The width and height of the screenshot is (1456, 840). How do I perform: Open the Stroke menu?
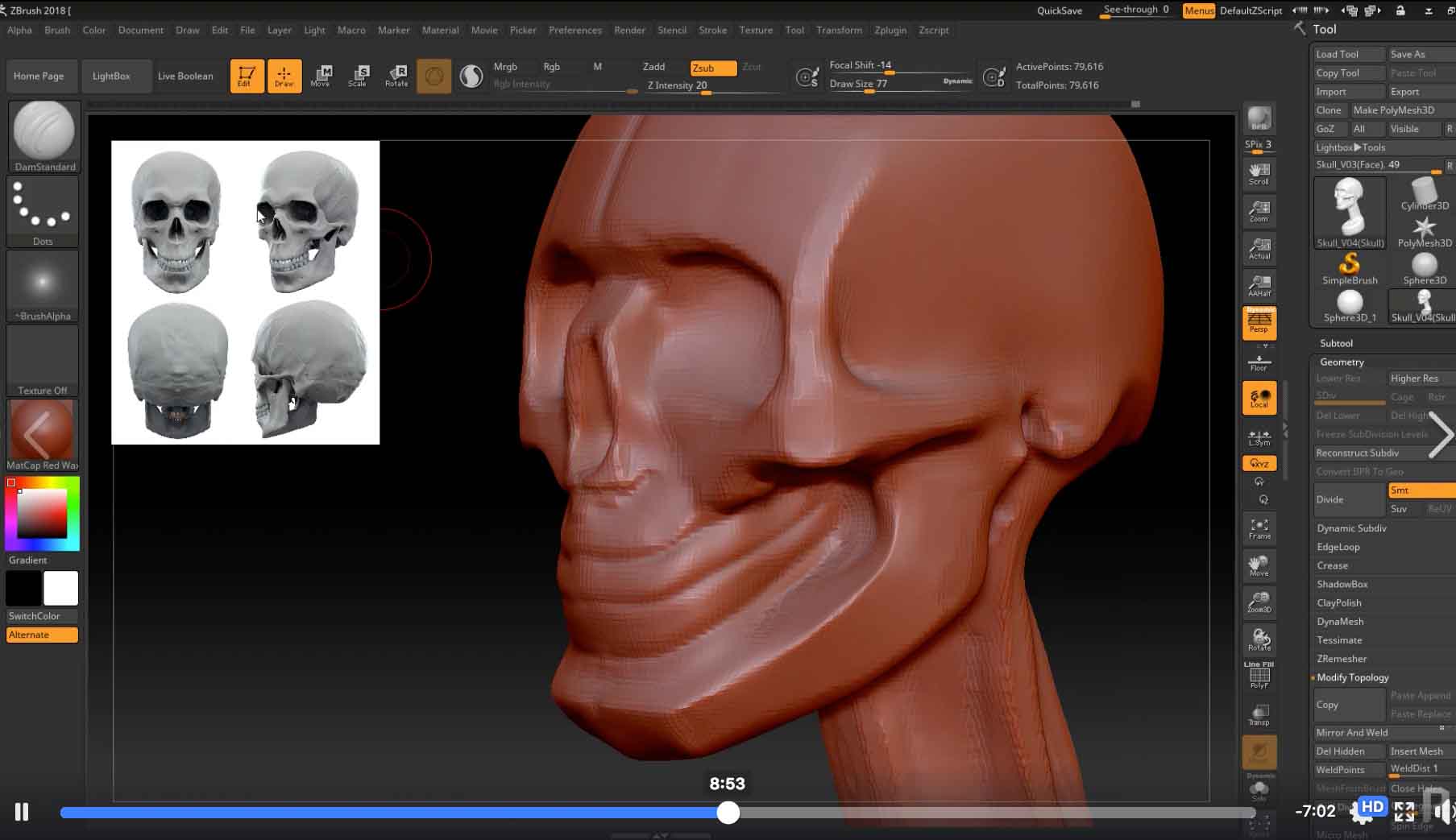coord(712,30)
